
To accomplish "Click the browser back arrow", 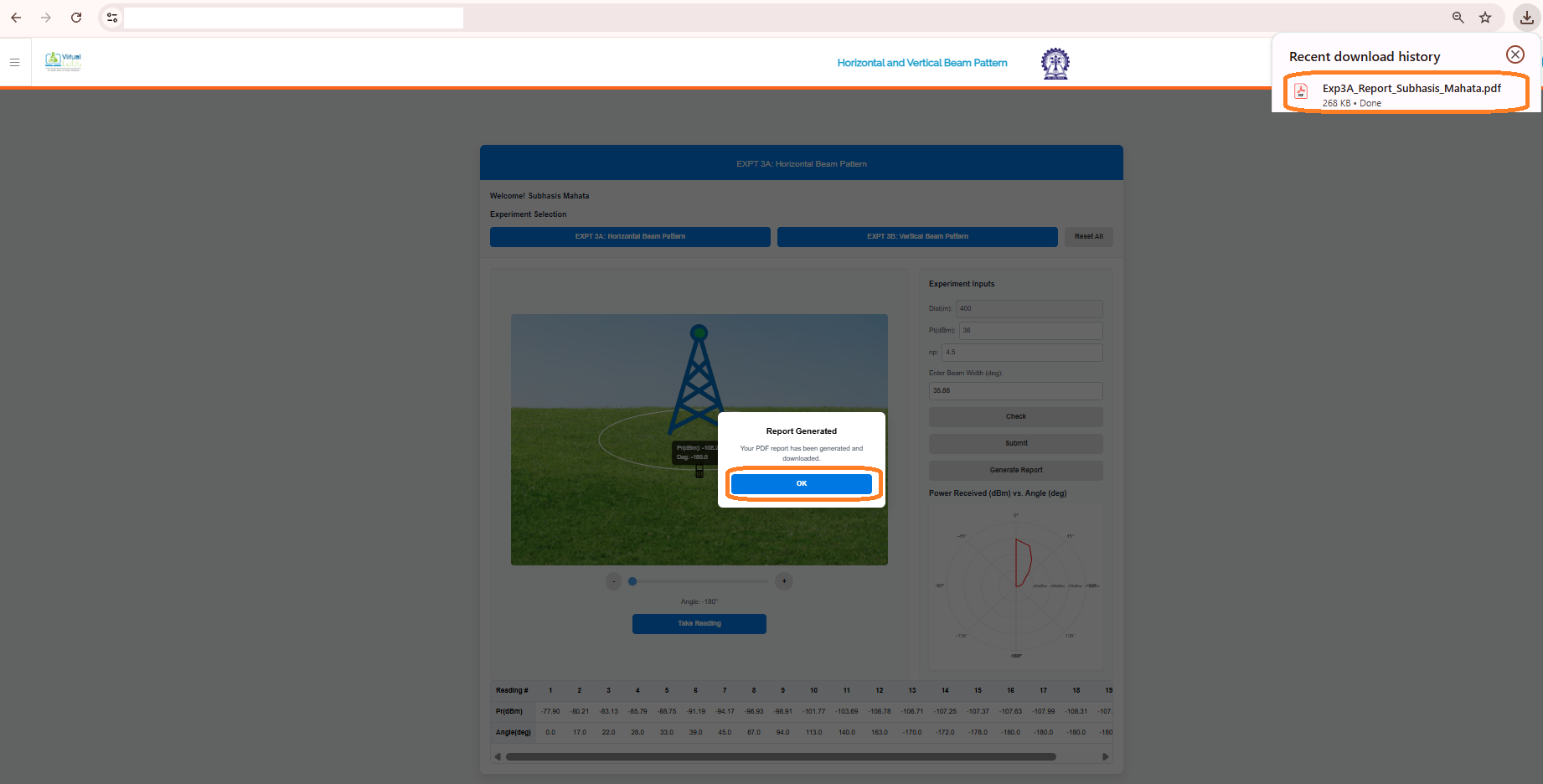I will pos(16,18).
